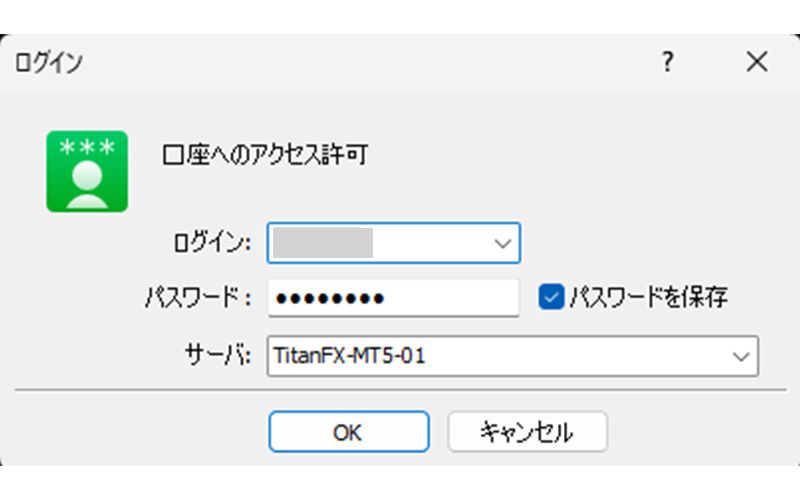Focus the password input field
800x500 pixels.
(450, 297)
